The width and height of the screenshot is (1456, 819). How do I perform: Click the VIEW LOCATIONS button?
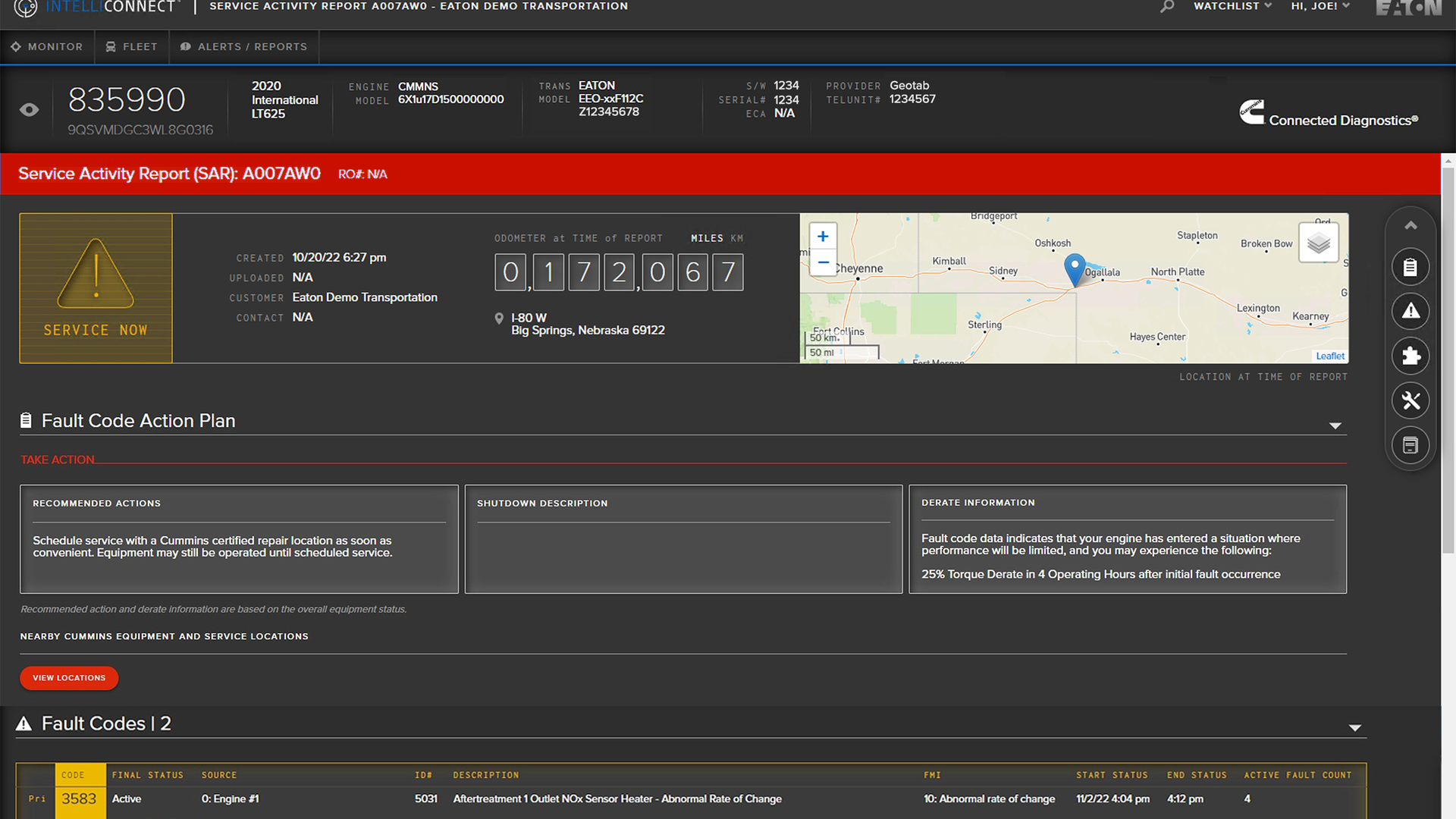[x=69, y=678]
